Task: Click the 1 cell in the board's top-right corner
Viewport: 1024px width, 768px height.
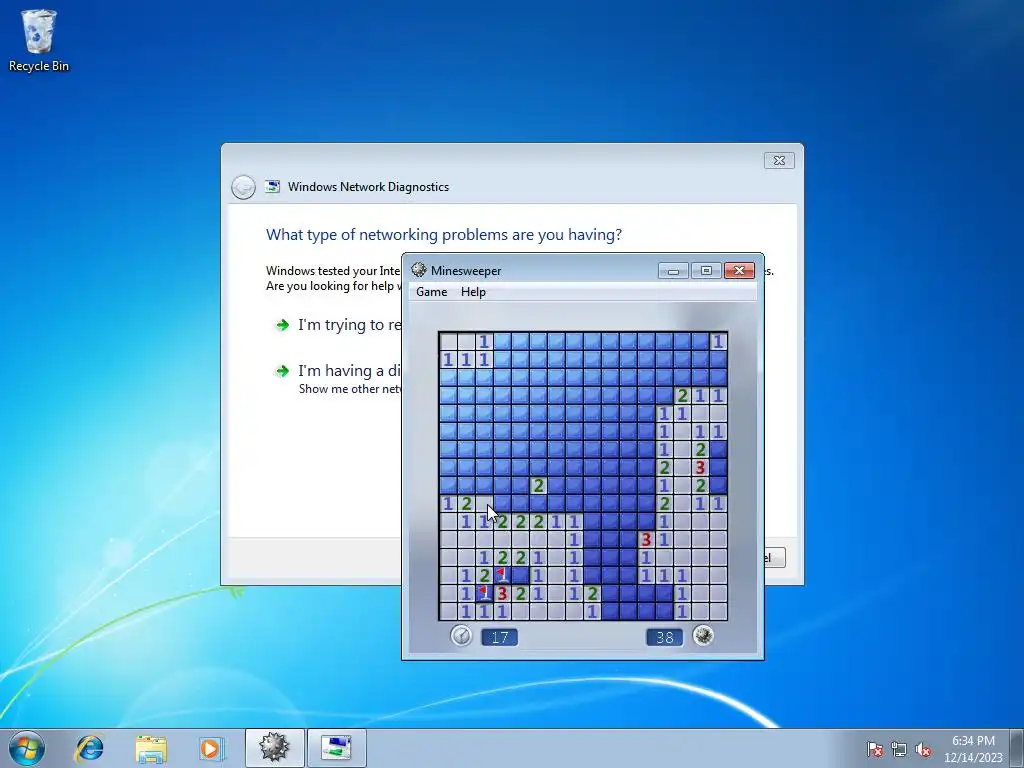Action: pyautogui.click(x=718, y=341)
